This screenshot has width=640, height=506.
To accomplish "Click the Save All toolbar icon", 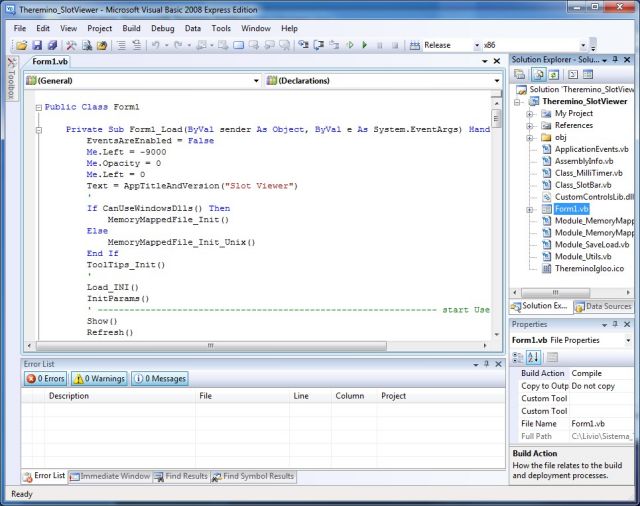I will 53,45.
